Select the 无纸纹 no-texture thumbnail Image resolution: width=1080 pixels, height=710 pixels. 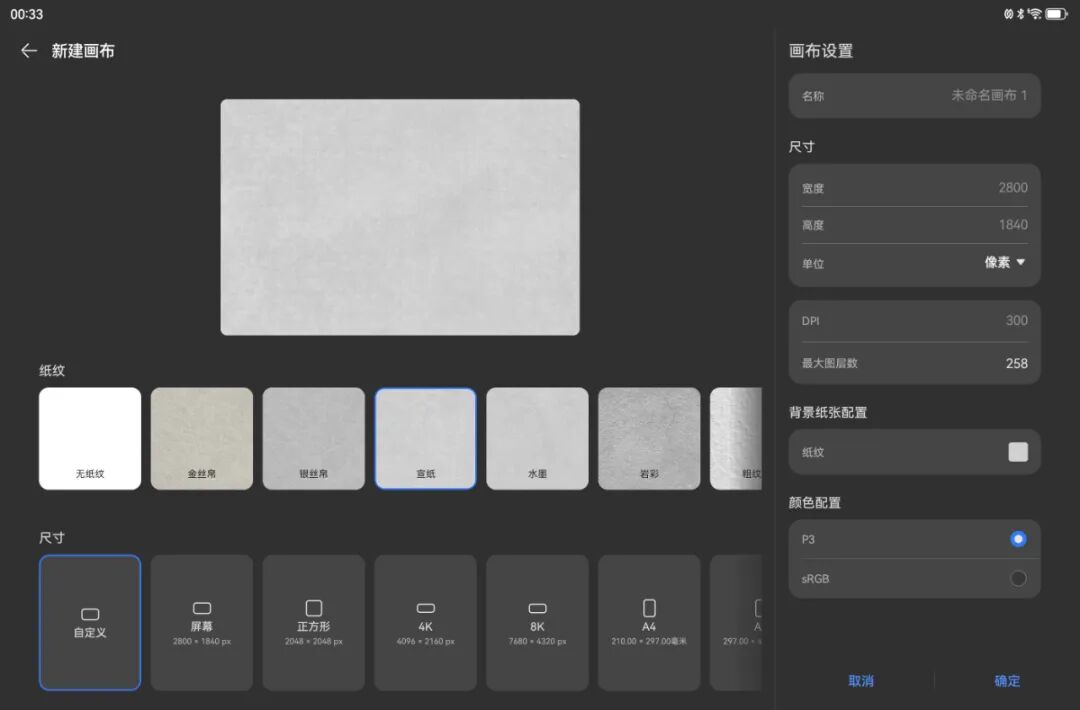point(90,439)
